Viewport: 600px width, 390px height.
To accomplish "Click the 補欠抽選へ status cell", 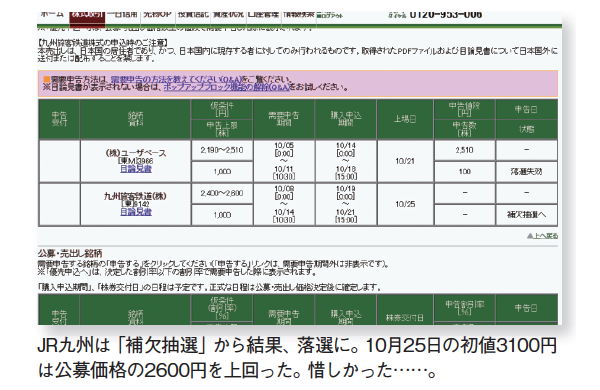I will pyautogui.click(x=526, y=215).
